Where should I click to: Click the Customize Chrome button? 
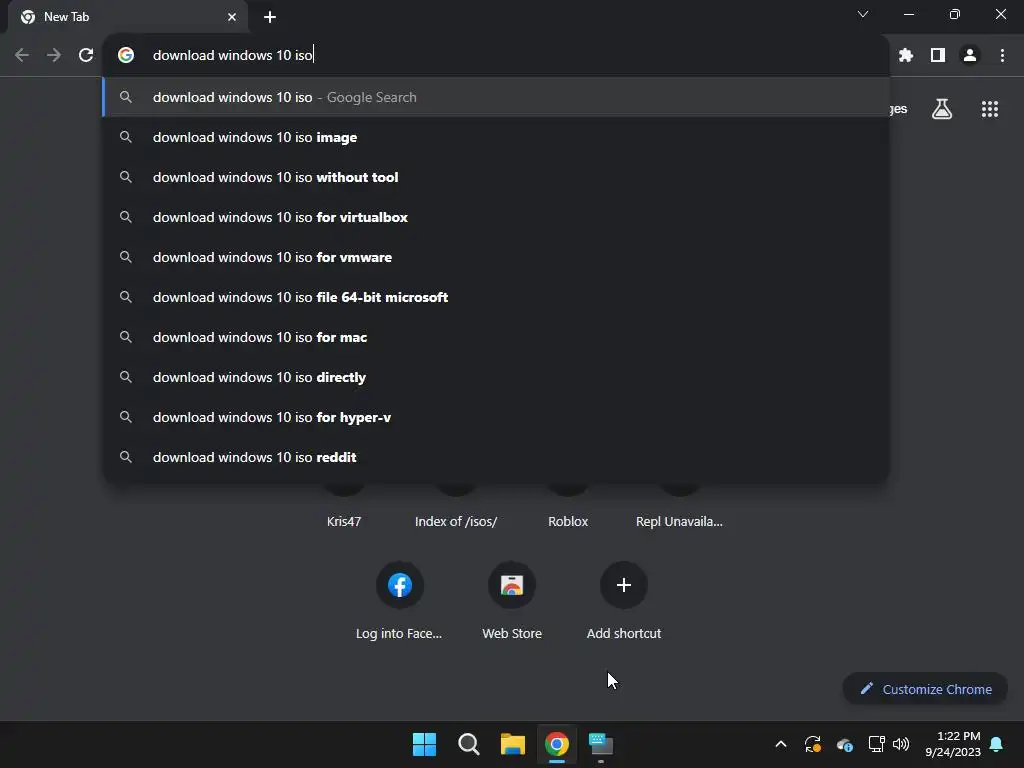[925, 689]
